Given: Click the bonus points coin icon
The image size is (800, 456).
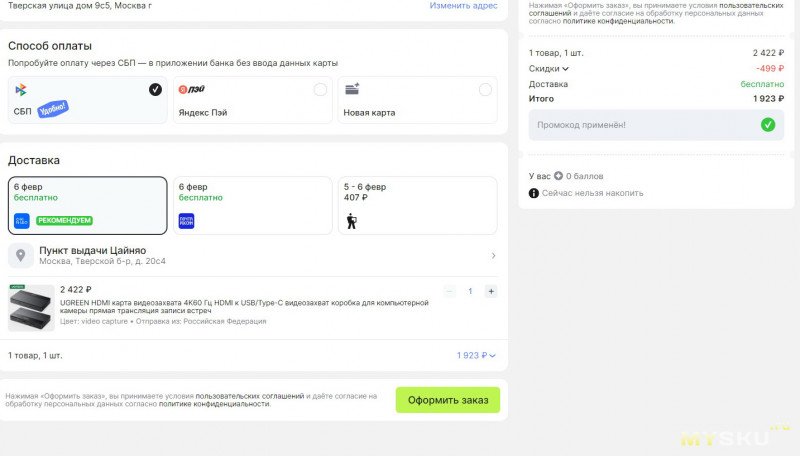Looking at the screenshot, I should point(558,176).
